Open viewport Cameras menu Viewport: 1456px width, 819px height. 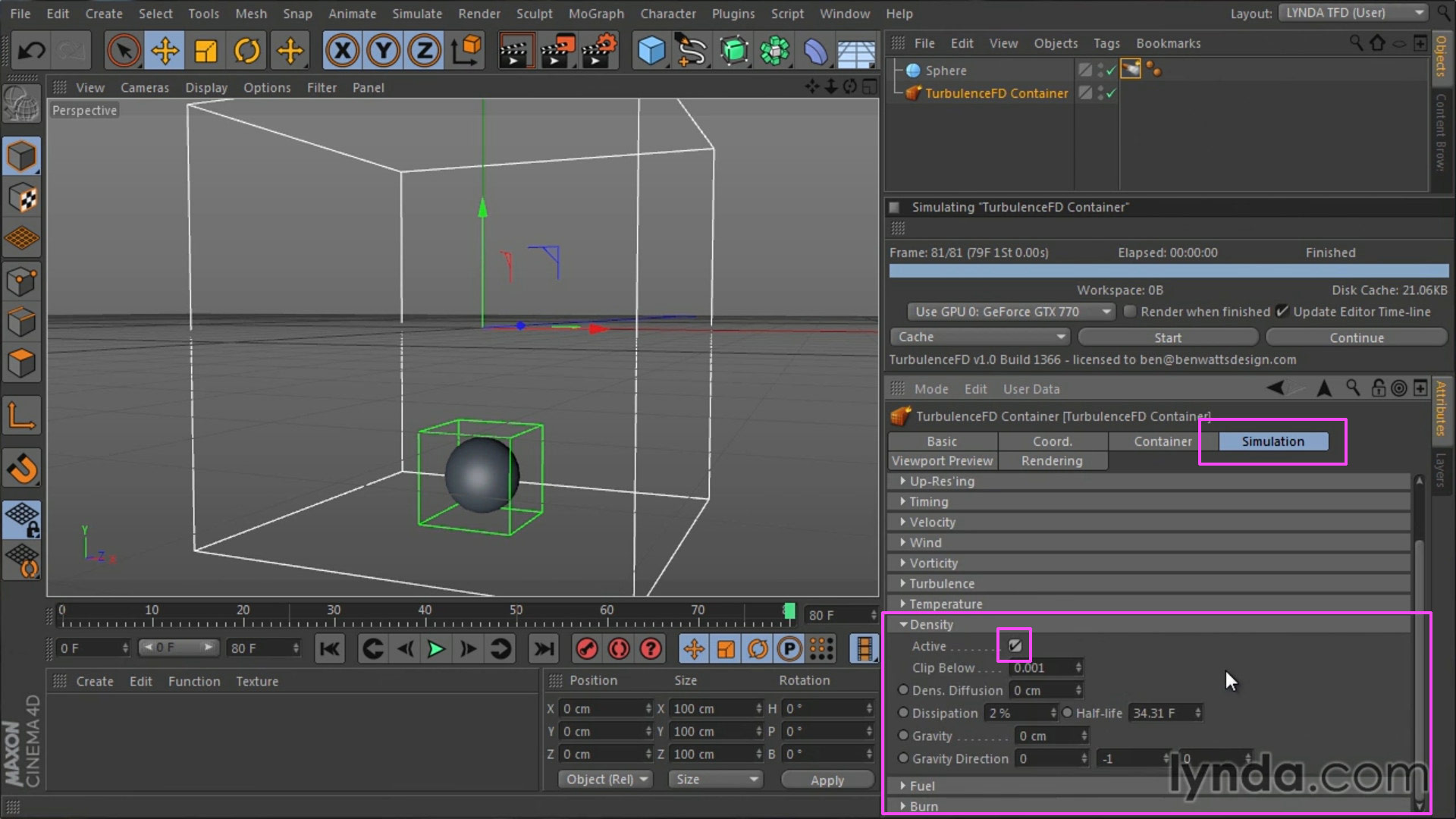click(145, 88)
